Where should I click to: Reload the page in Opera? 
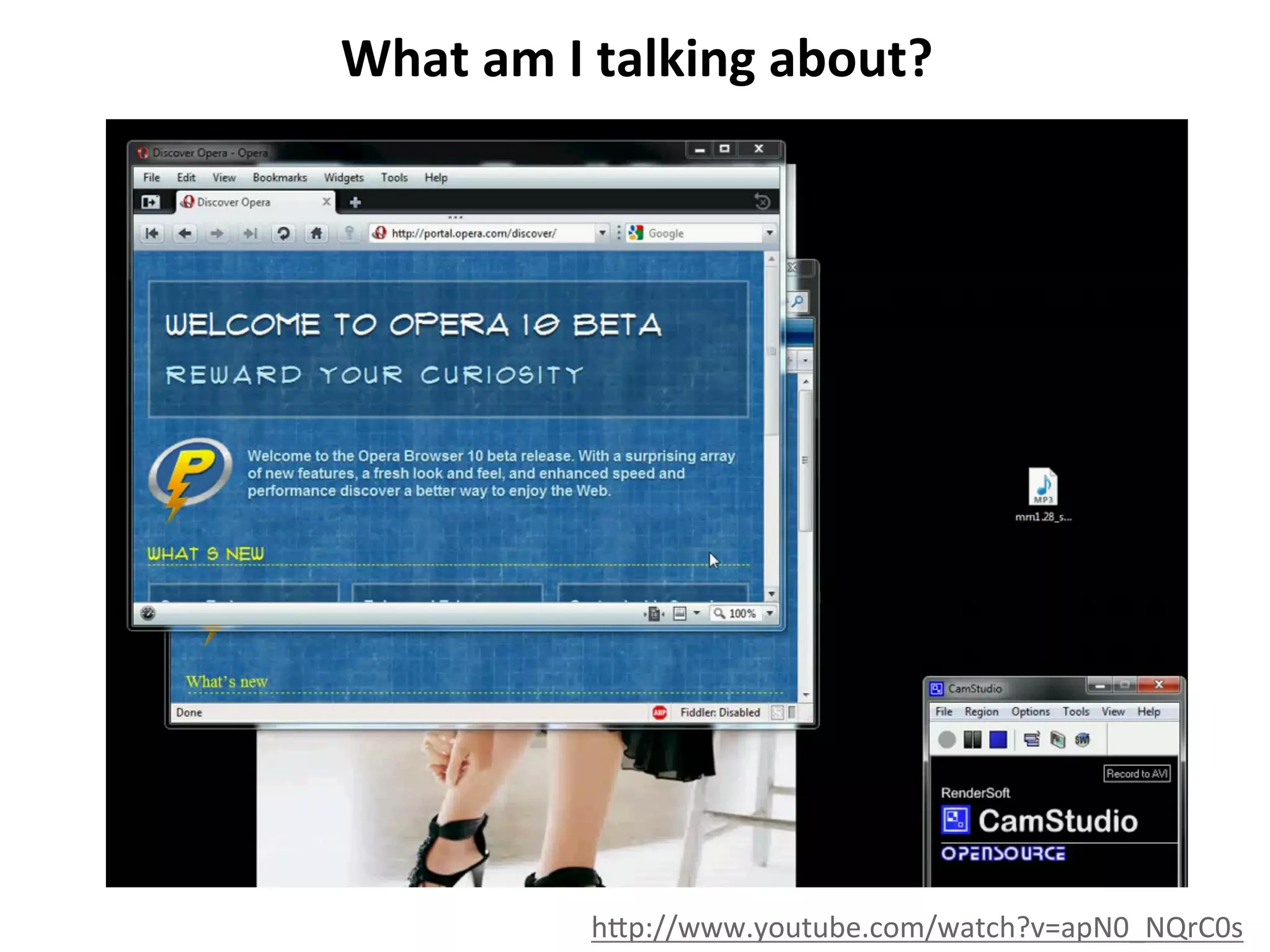(283, 234)
